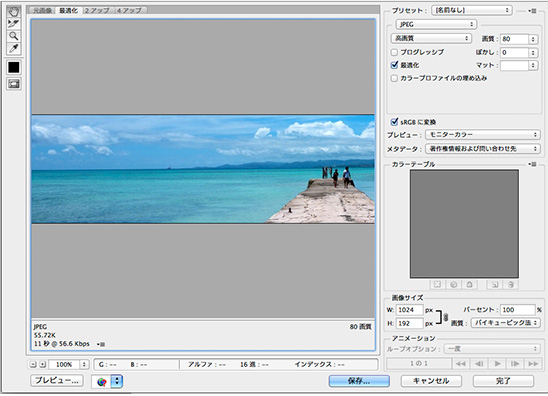
Task: Click the ぼかし value field
Action: click(x=514, y=52)
